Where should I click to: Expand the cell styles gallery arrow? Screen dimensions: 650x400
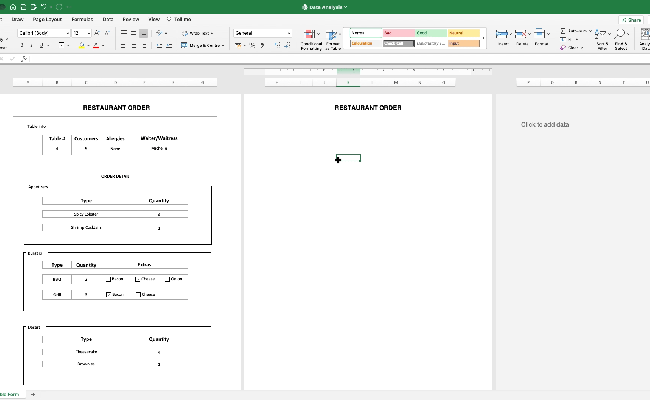click(483, 38)
